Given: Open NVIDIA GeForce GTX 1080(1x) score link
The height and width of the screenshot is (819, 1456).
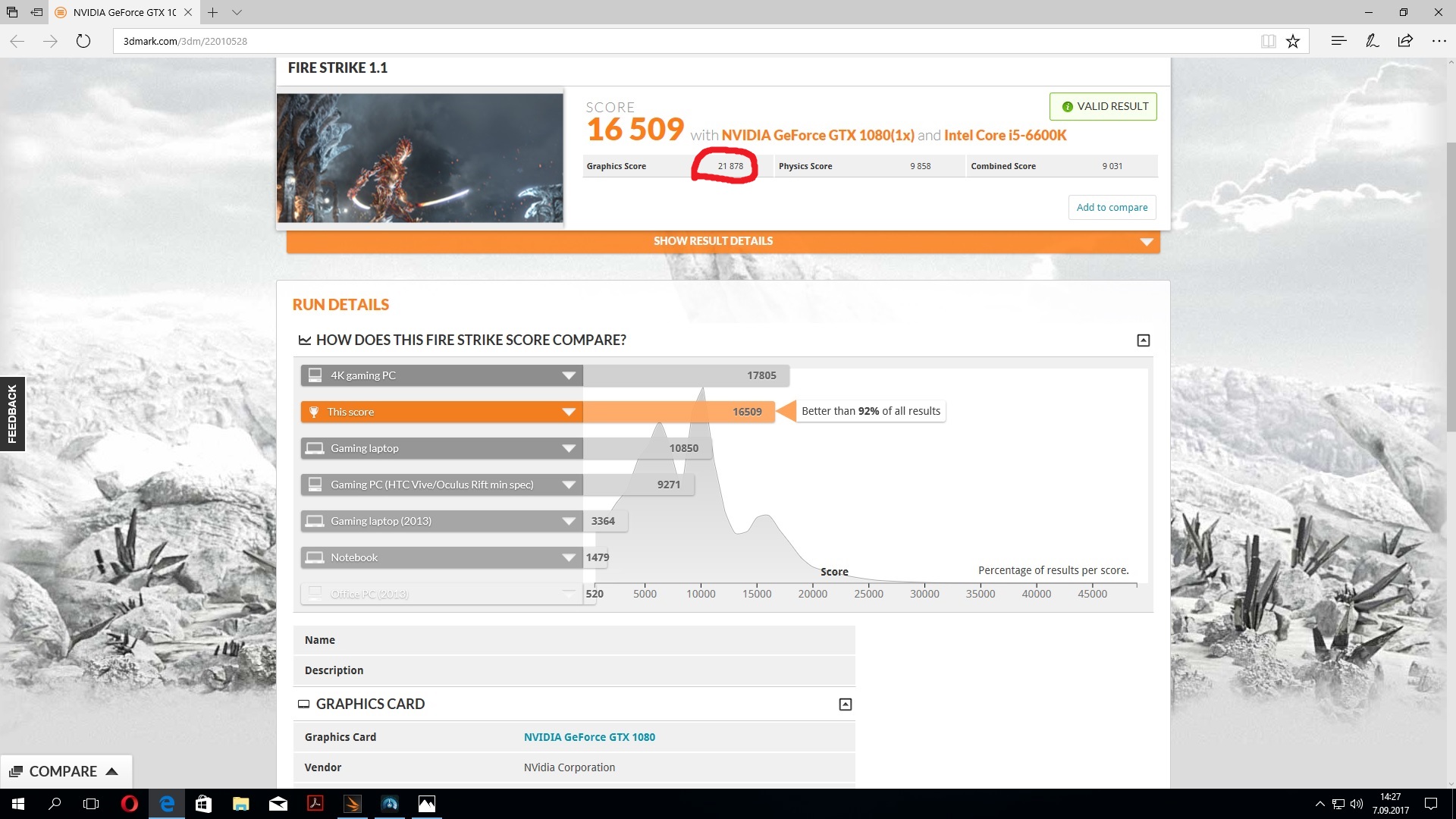Looking at the screenshot, I should click(817, 135).
